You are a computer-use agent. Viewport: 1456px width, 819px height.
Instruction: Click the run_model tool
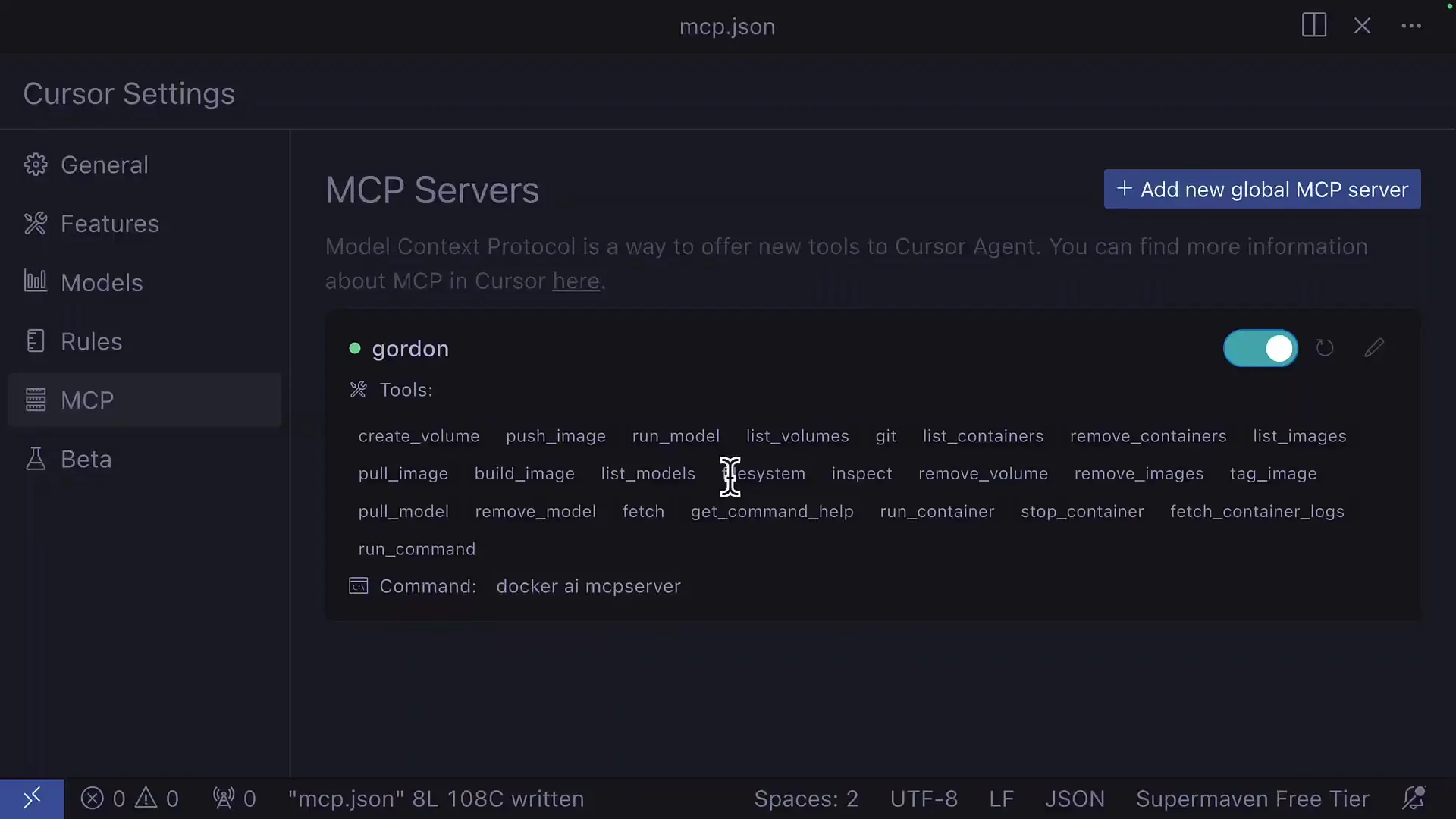(x=676, y=436)
